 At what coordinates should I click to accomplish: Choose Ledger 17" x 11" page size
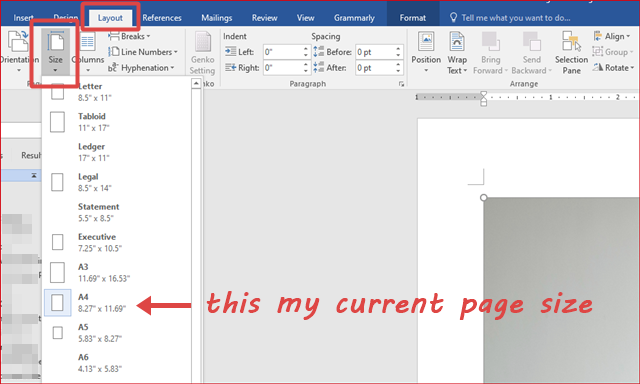(117, 152)
